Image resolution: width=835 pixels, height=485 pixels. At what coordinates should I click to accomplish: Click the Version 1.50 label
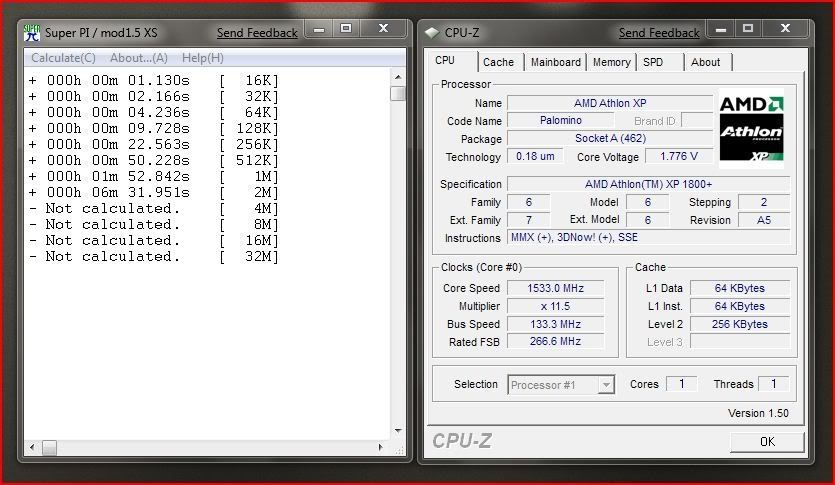pyautogui.click(x=758, y=413)
